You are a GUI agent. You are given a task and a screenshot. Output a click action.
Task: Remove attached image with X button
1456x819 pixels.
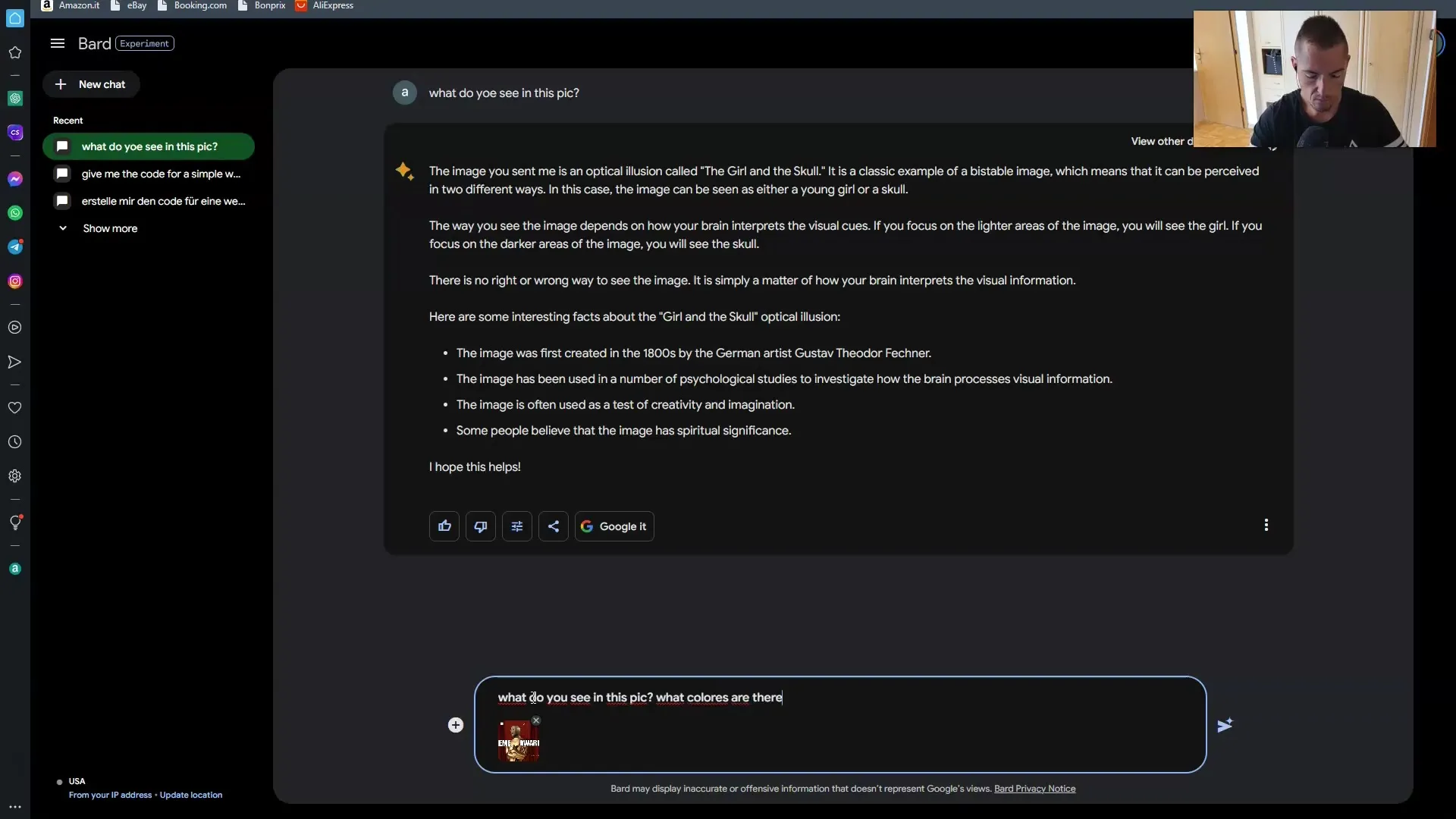tap(536, 720)
